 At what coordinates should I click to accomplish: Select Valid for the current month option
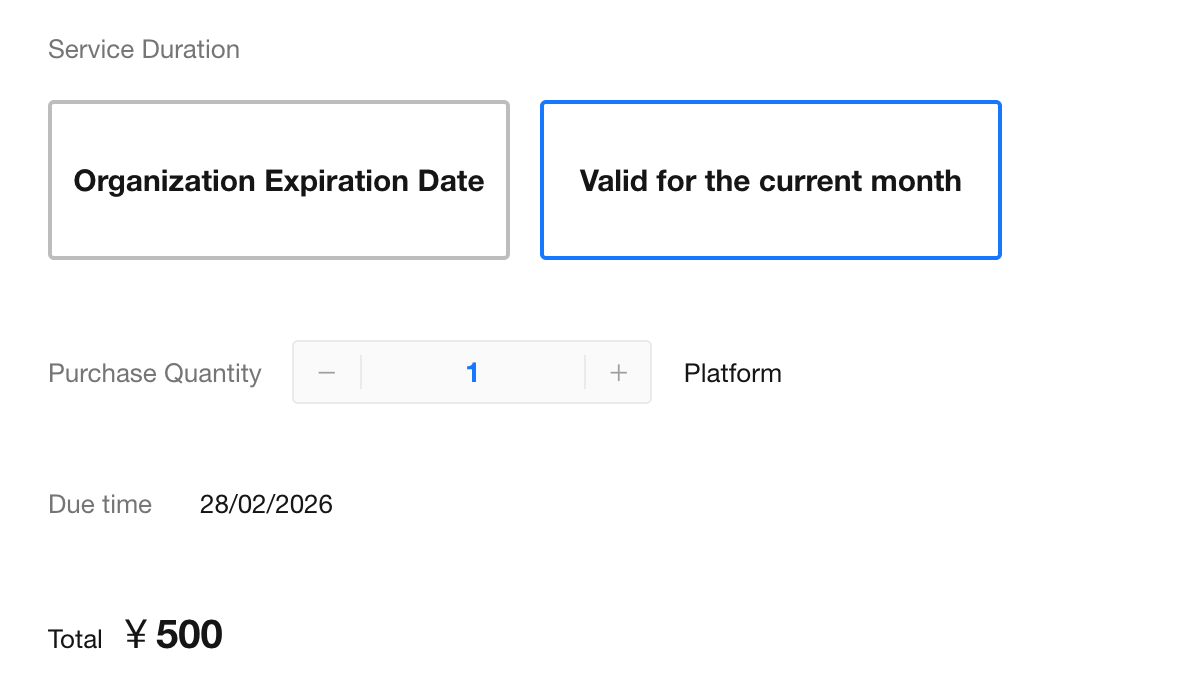pos(770,180)
